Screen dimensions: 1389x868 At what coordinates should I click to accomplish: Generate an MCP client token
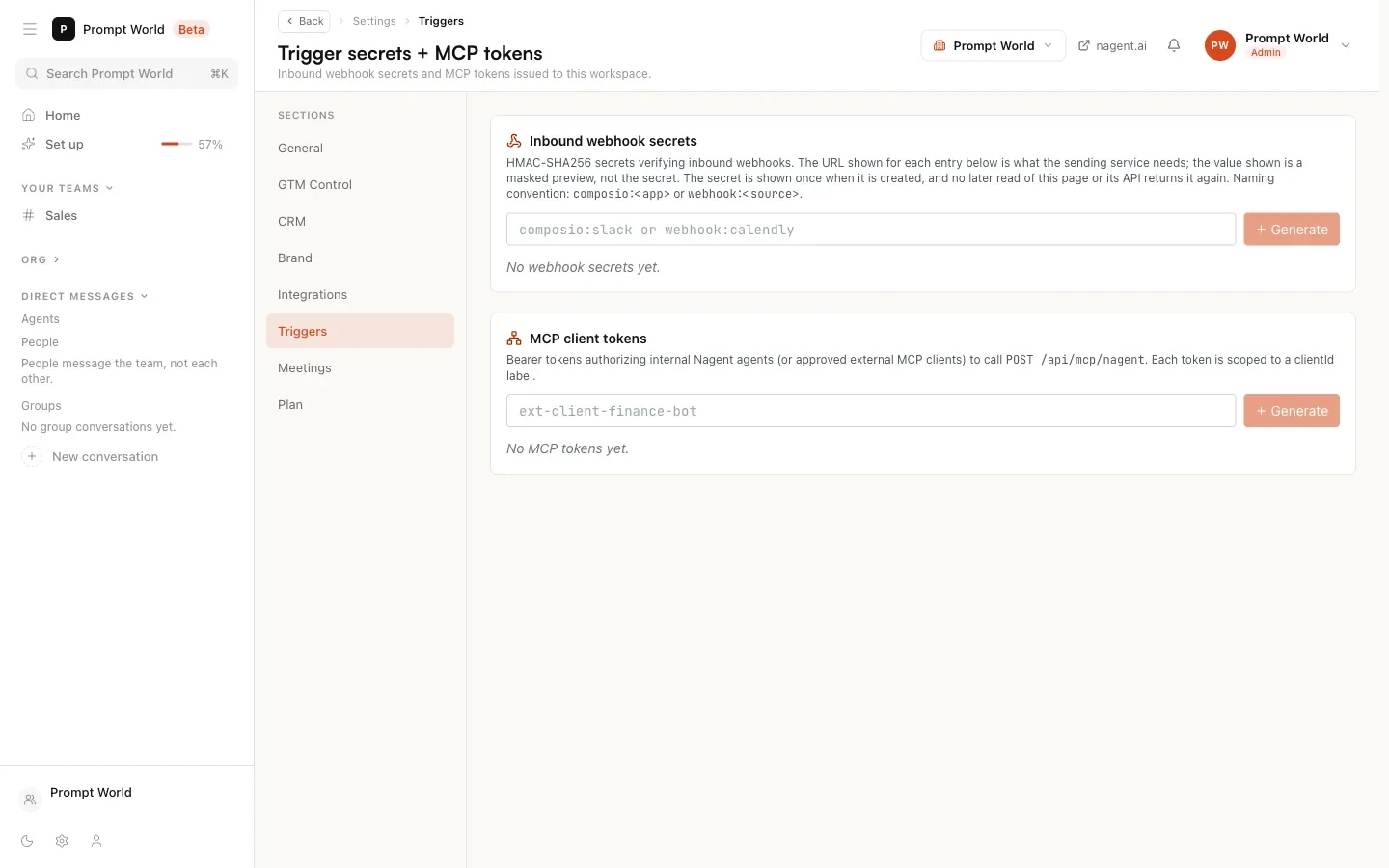pos(1292,411)
